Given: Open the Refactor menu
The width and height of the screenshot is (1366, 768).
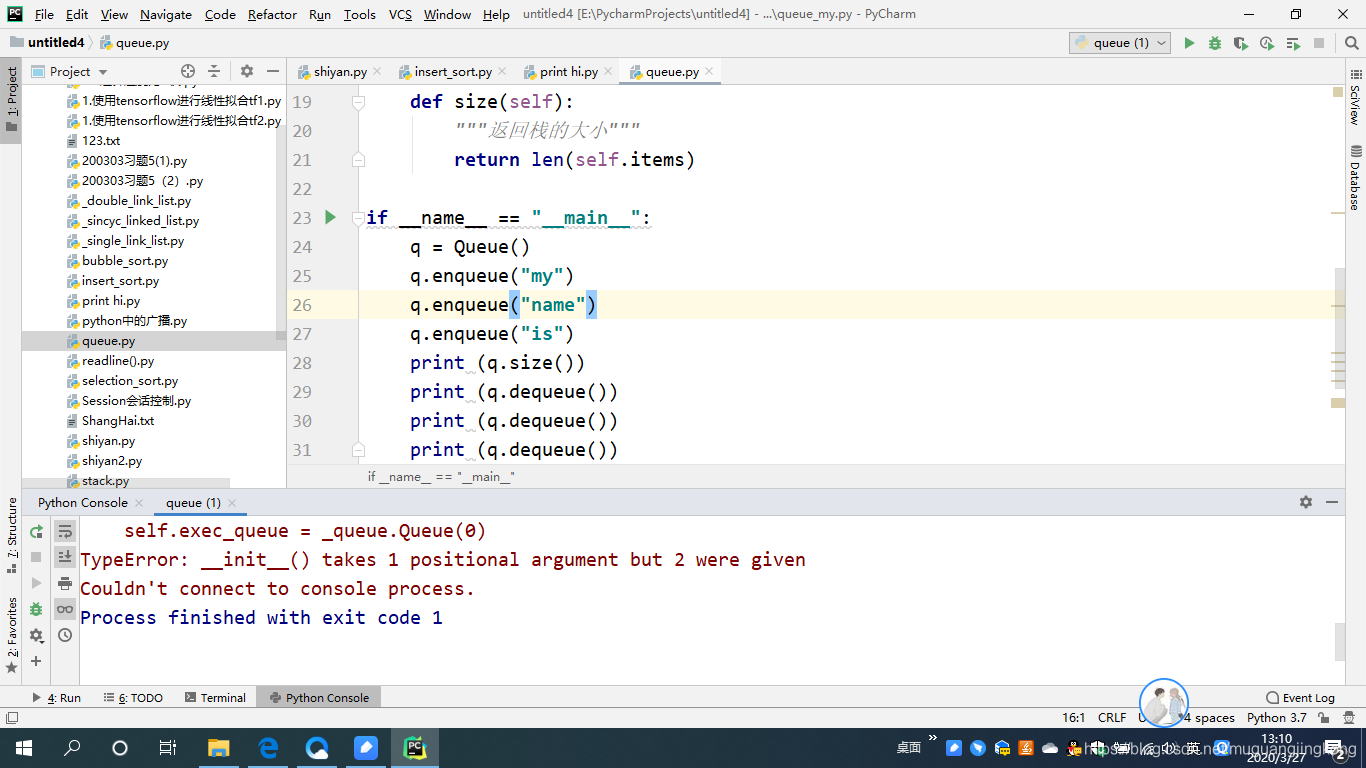Looking at the screenshot, I should [x=272, y=14].
